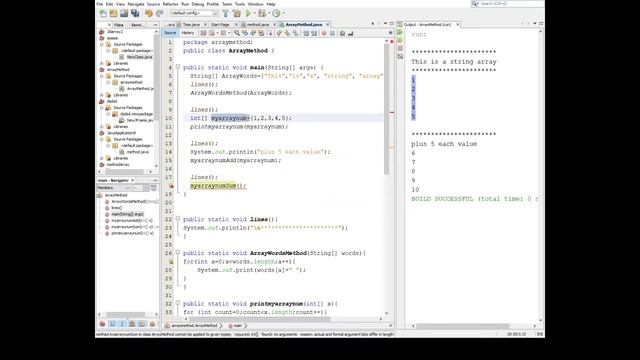The height and width of the screenshot is (360, 640).
Task: Click the Debug Project toolbar icon
Action: tap(262, 13)
